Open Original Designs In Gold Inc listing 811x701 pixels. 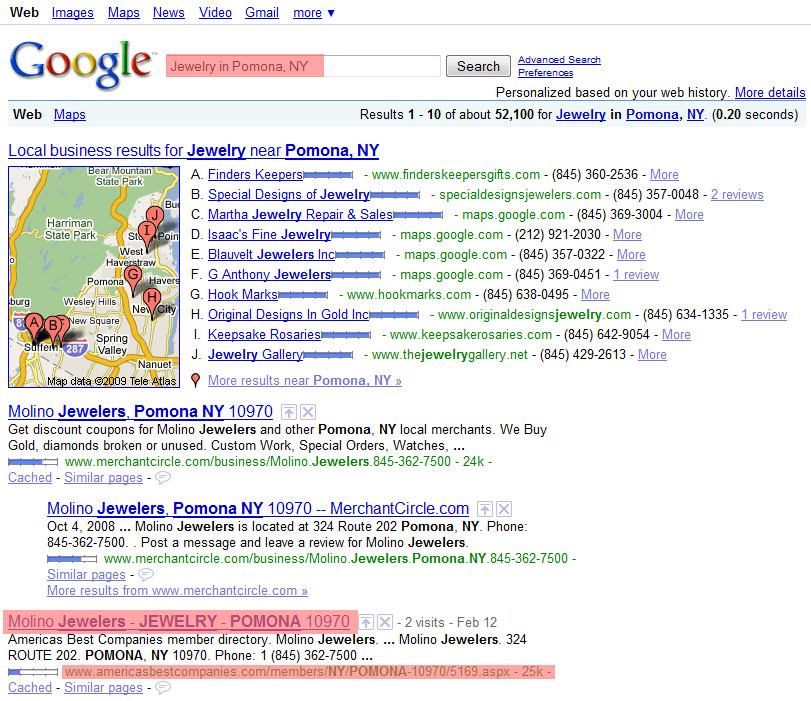(289, 315)
